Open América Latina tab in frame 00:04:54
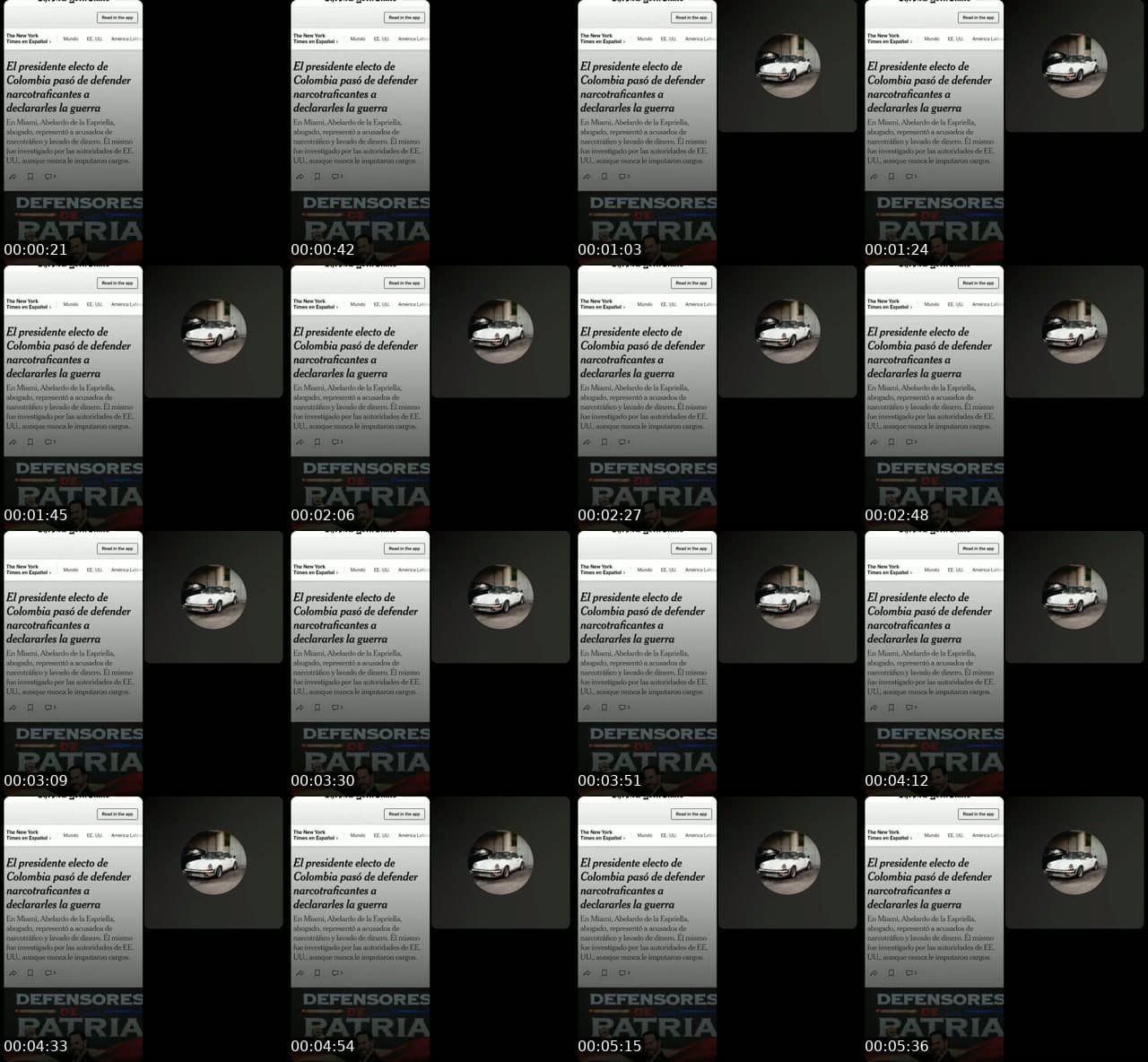The height and width of the screenshot is (1062, 1148). pyautogui.click(x=413, y=835)
